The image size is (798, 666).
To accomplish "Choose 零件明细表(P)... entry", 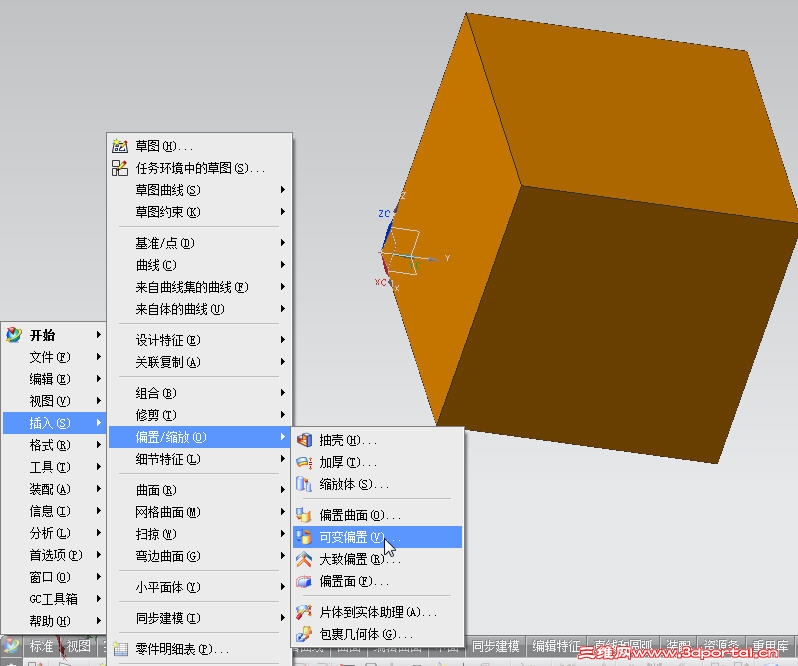I will [200, 649].
